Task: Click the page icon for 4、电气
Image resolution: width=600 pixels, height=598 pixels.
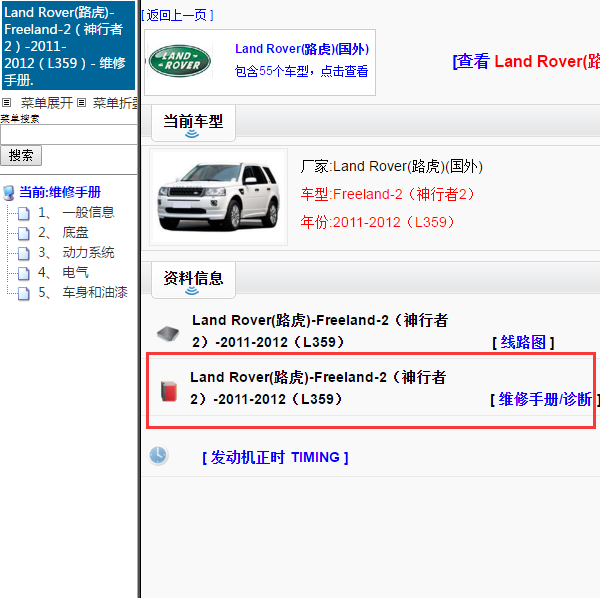Action: coord(23,273)
